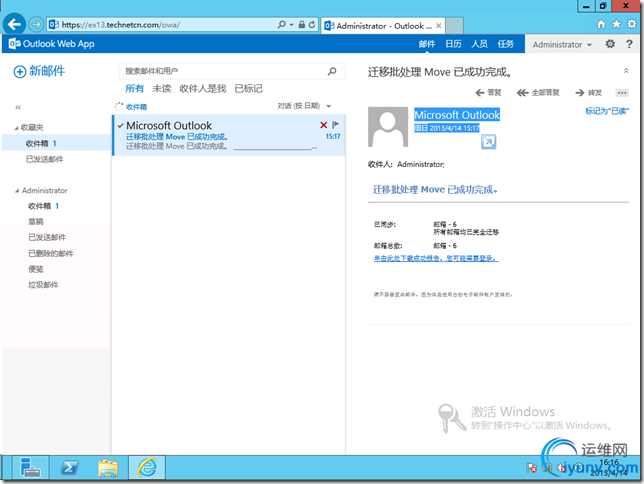Open browser tools gear icon
The image size is (644, 484).
pyautogui.click(x=632, y=24)
